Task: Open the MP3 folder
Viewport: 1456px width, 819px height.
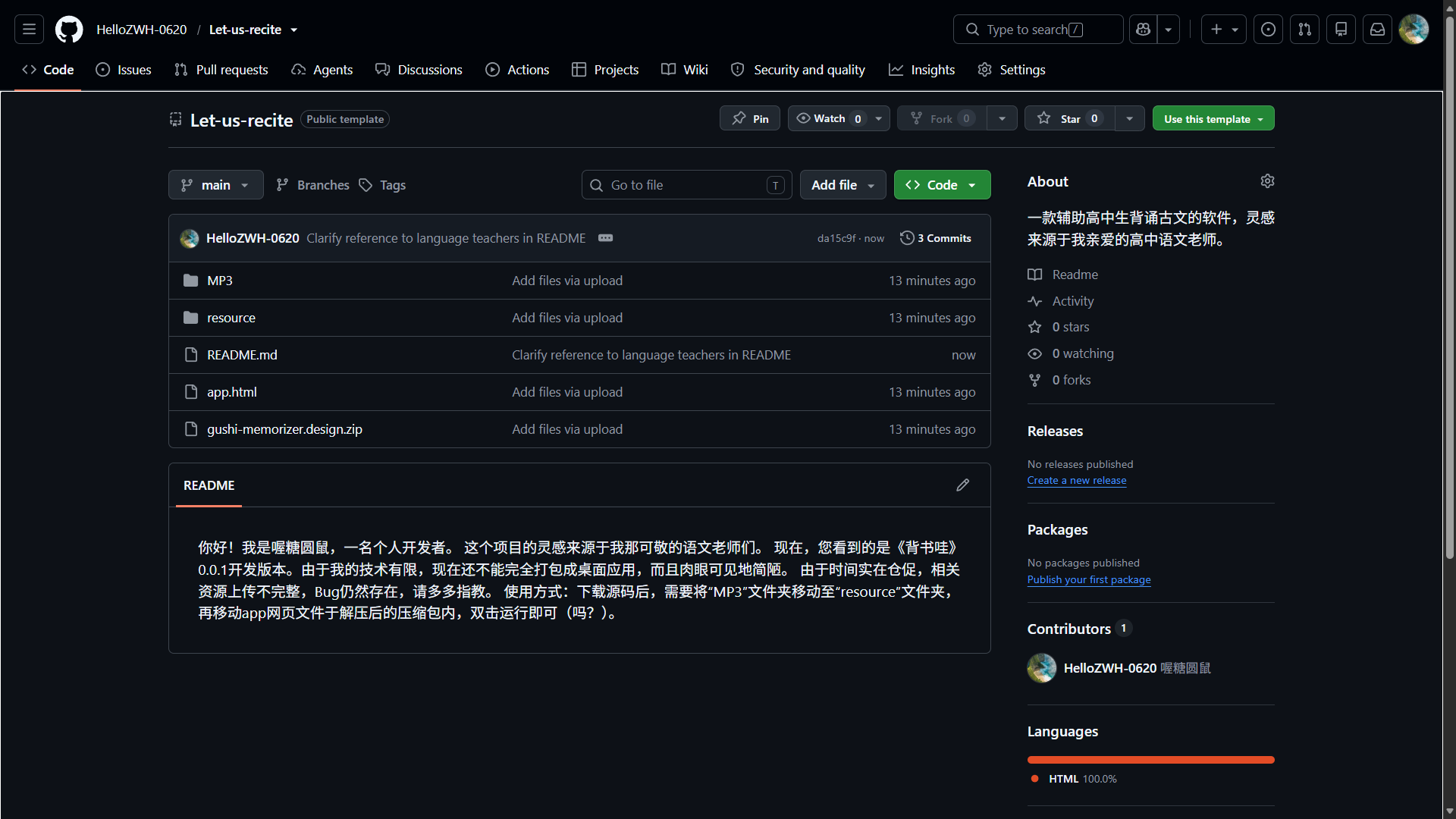Action: point(220,281)
